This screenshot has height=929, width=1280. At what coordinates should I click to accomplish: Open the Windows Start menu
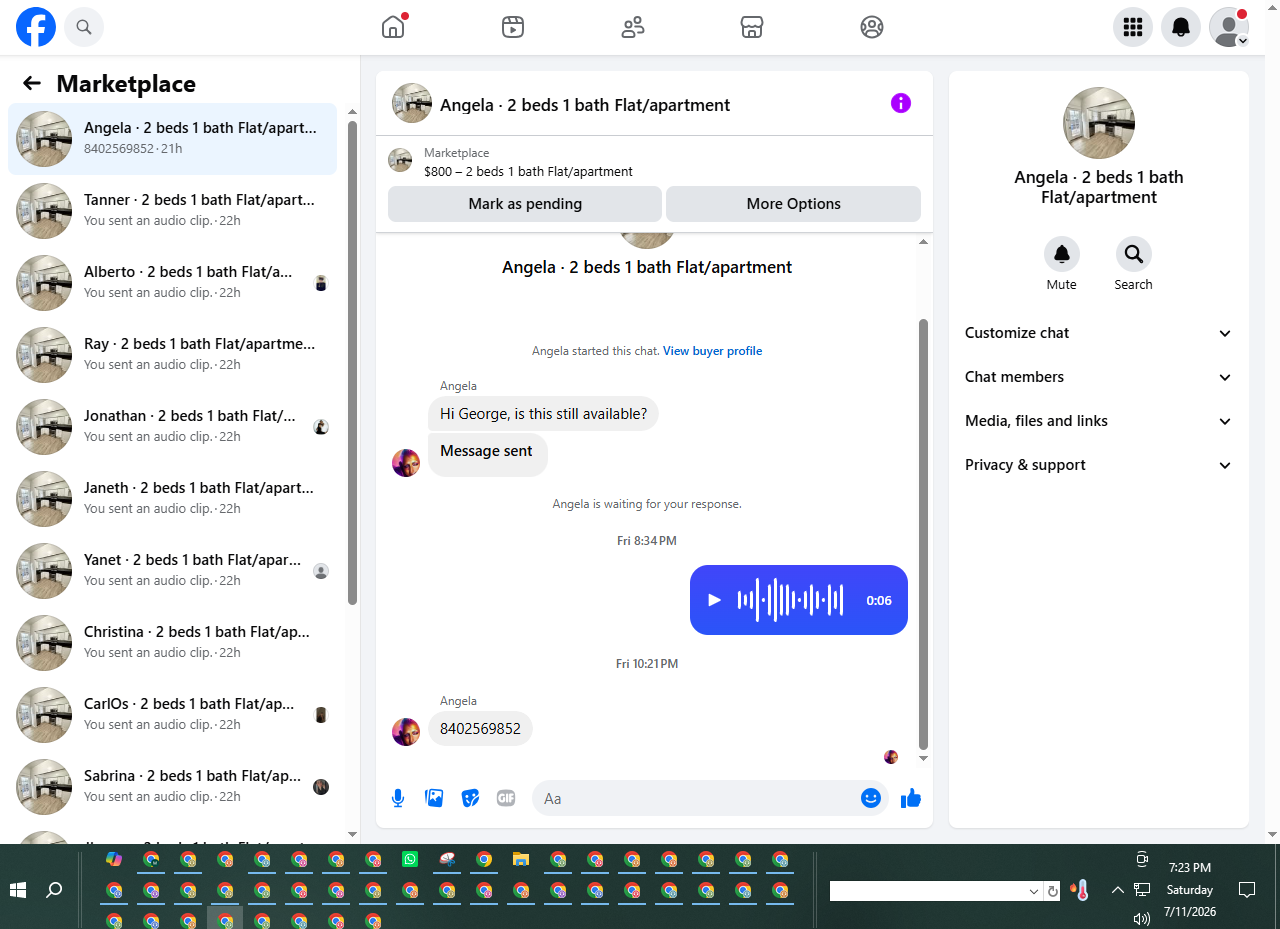[18, 889]
